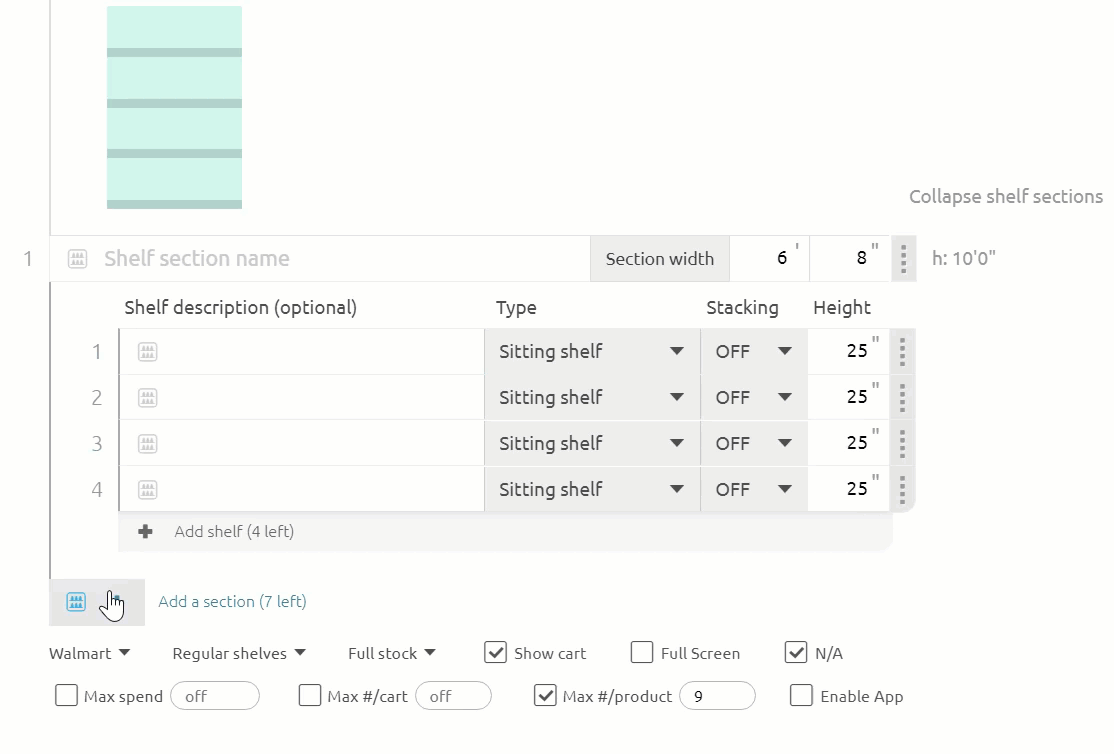Open the Regular shelves dropdown
Screen dimensions: 1114x754
[239, 653]
